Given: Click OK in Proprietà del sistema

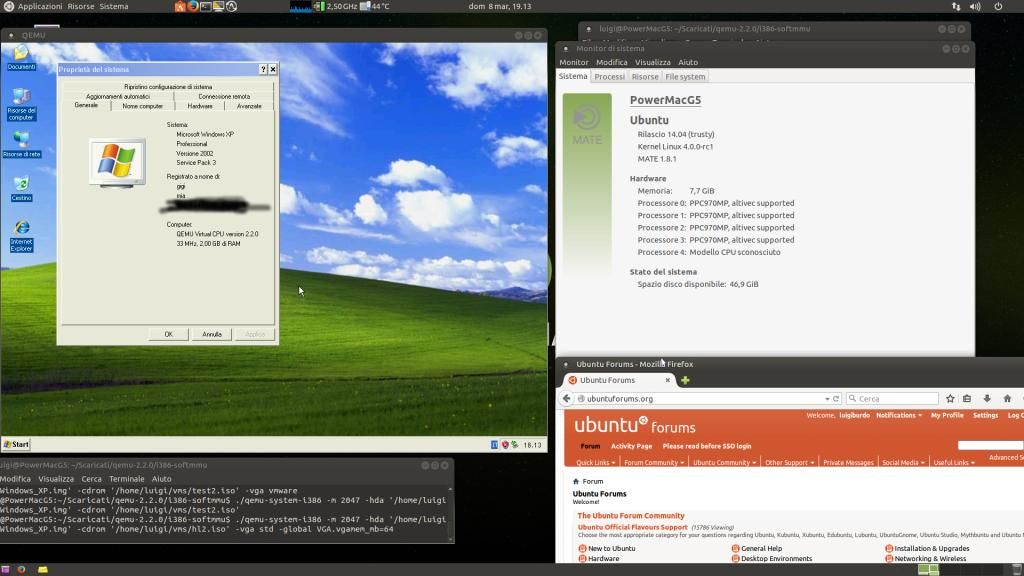Looking at the screenshot, I should (168, 334).
